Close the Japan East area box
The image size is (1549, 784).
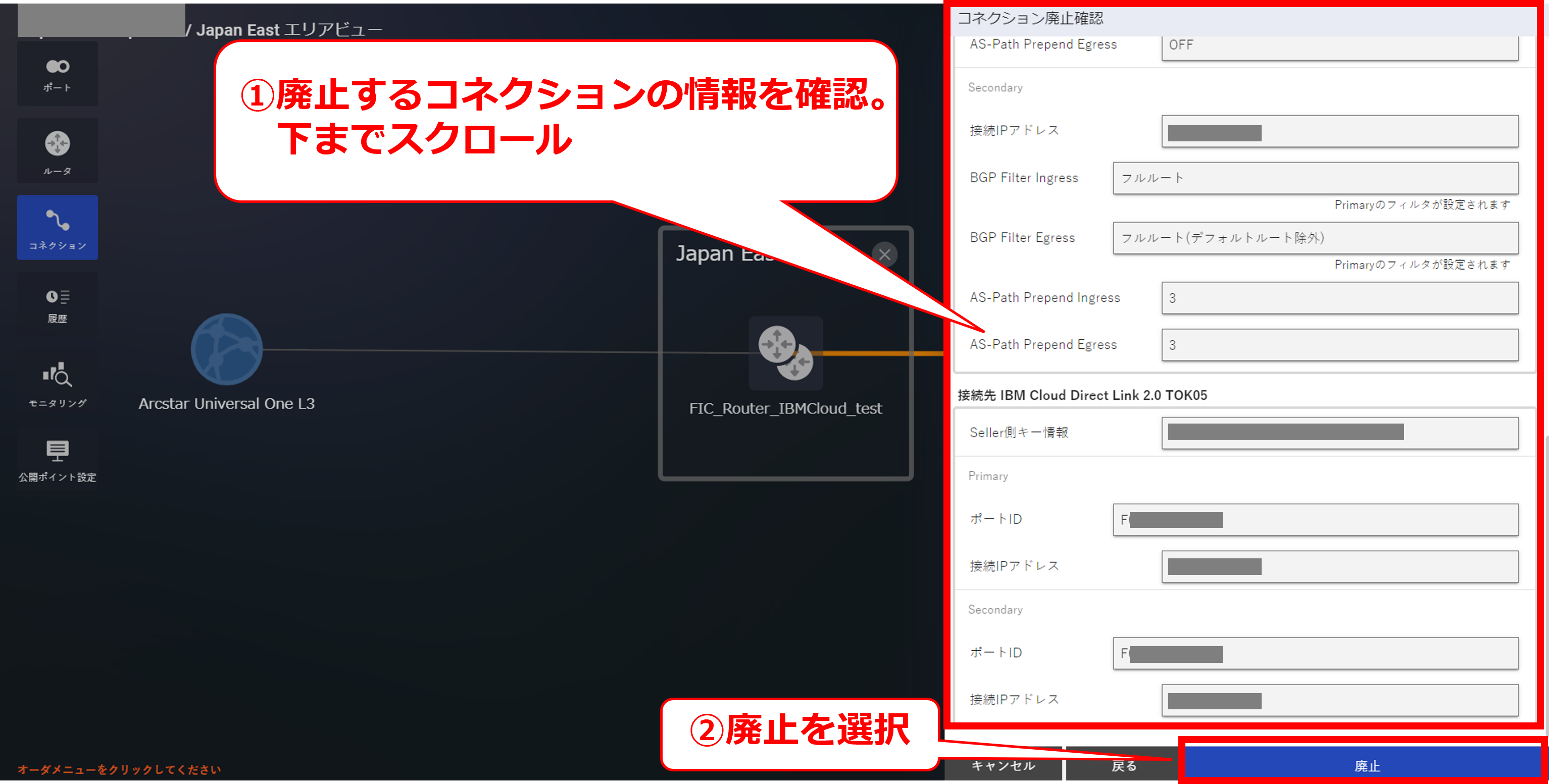pos(884,254)
